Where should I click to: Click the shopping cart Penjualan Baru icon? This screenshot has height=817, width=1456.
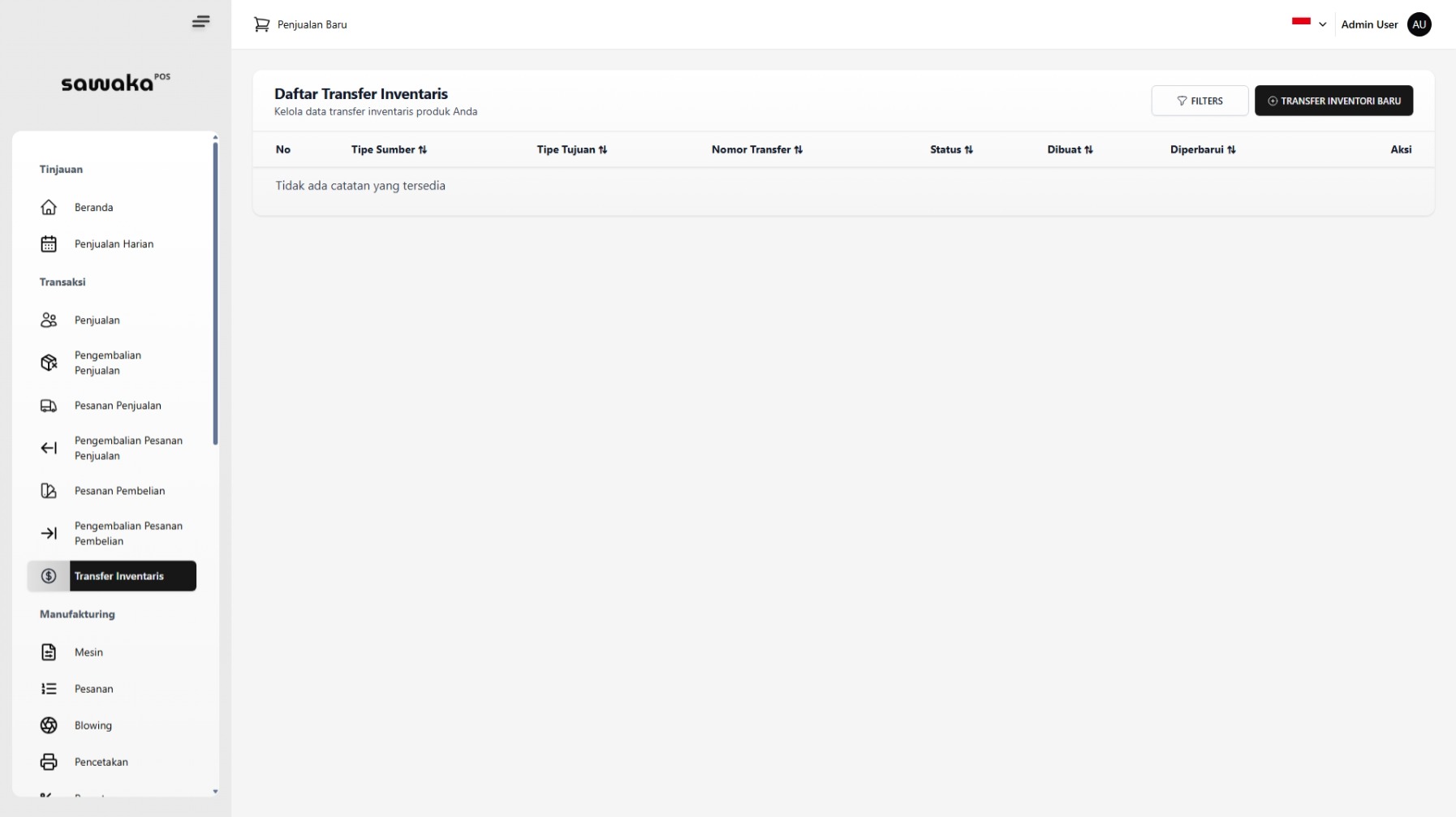coord(261,25)
